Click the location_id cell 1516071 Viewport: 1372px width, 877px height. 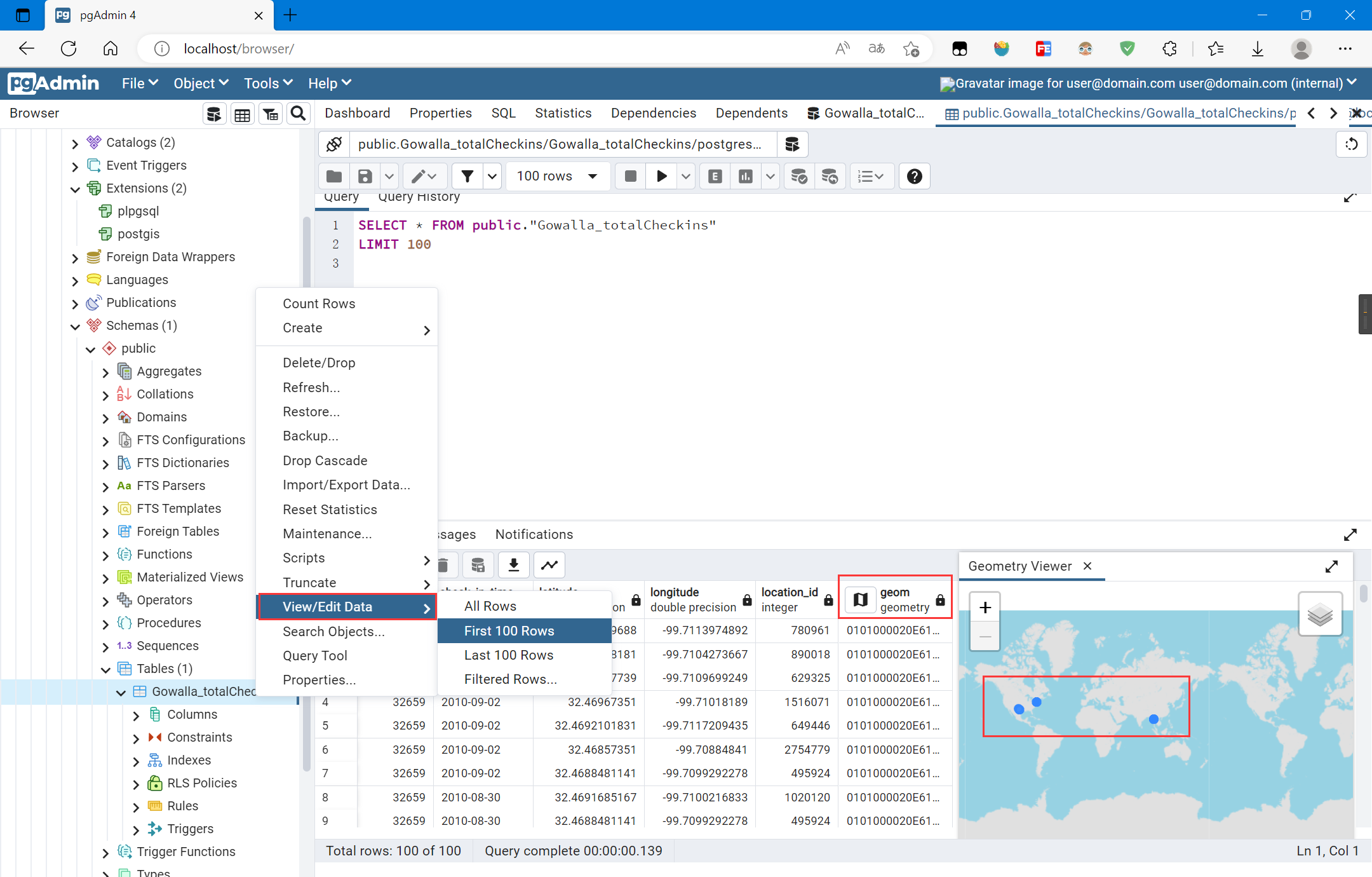point(797,702)
